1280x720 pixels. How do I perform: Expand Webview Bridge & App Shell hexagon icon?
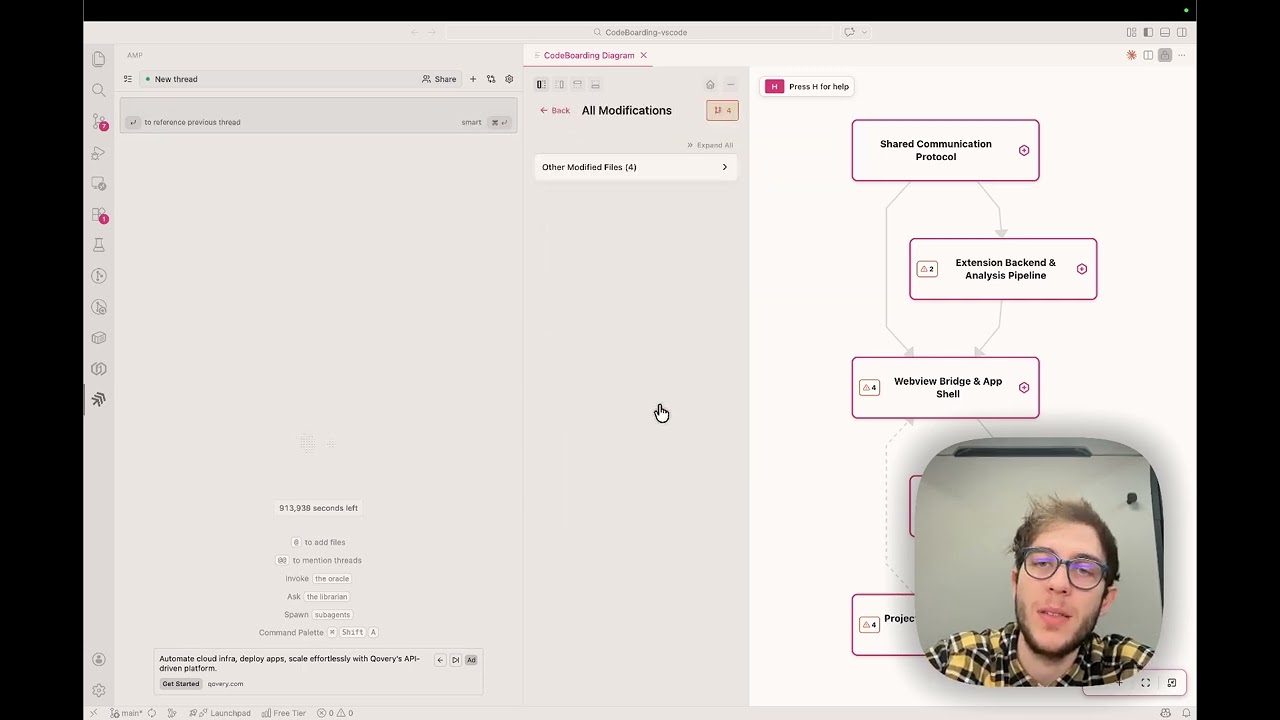pyautogui.click(x=1024, y=388)
